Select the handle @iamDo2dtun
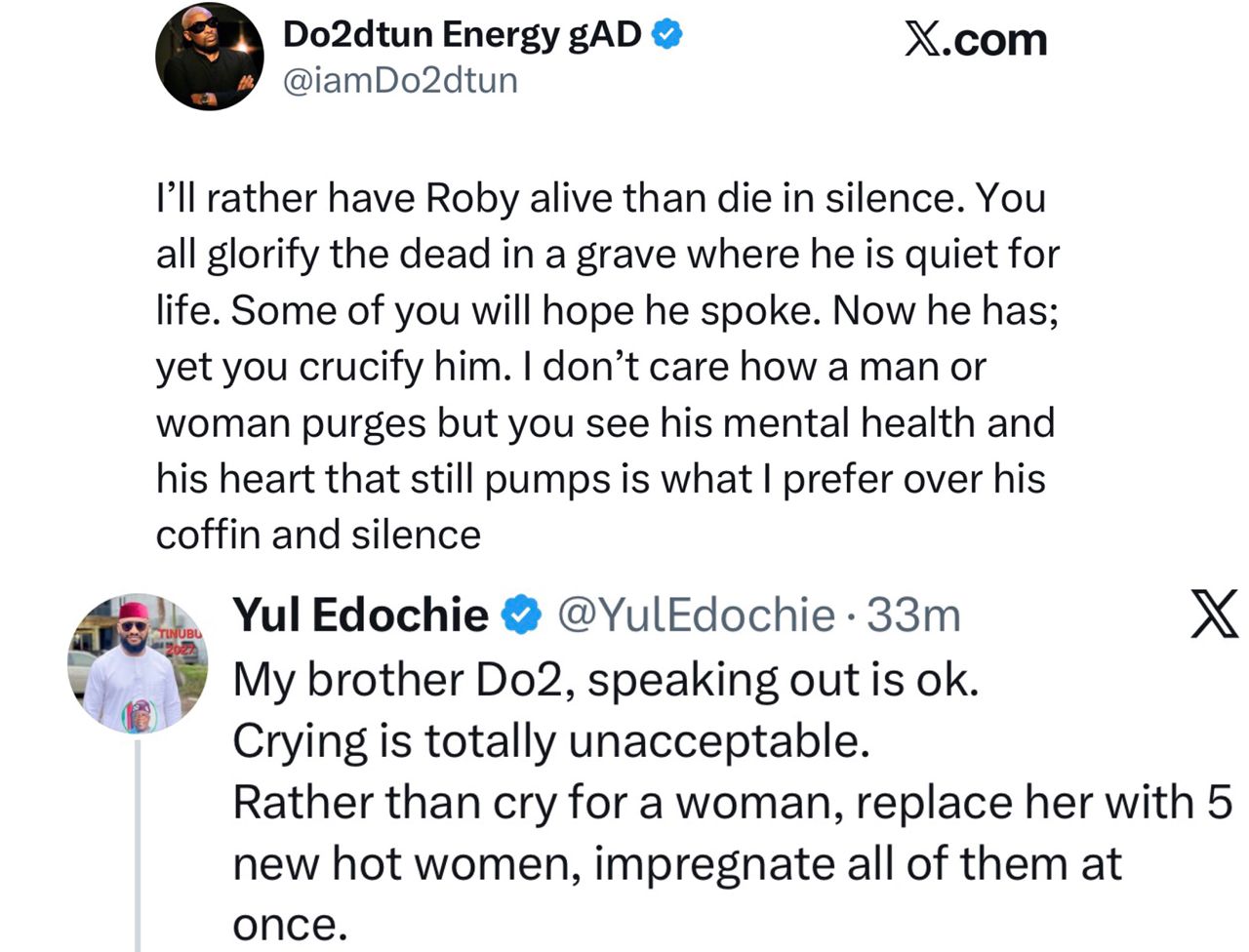Screen dimensions: 1249x952 point(401,81)
